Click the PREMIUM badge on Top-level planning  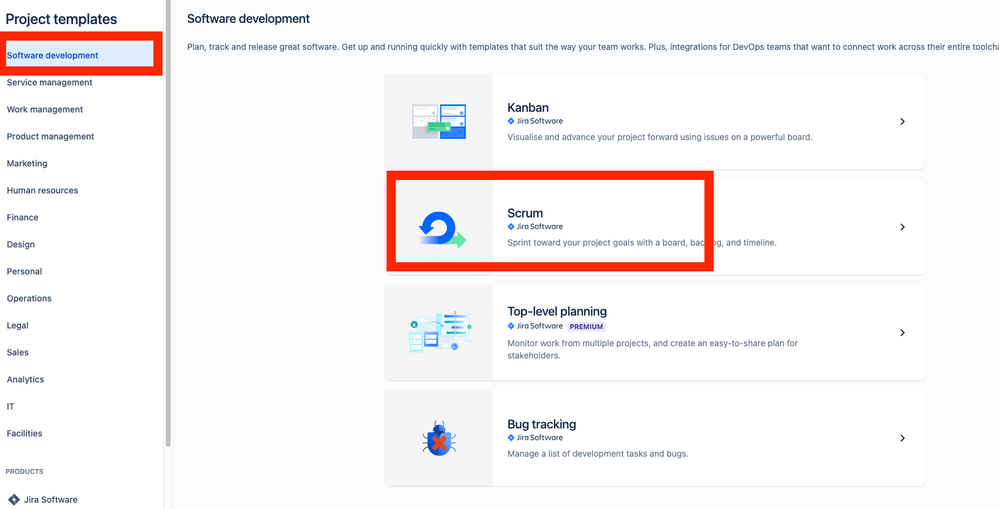point(586,326)
